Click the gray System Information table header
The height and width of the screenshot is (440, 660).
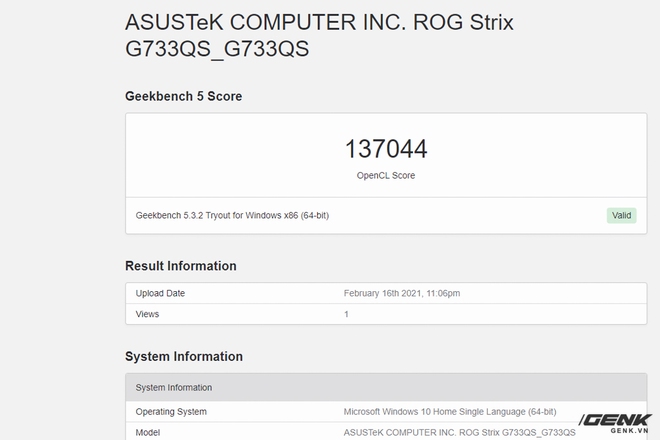point(386,387)
